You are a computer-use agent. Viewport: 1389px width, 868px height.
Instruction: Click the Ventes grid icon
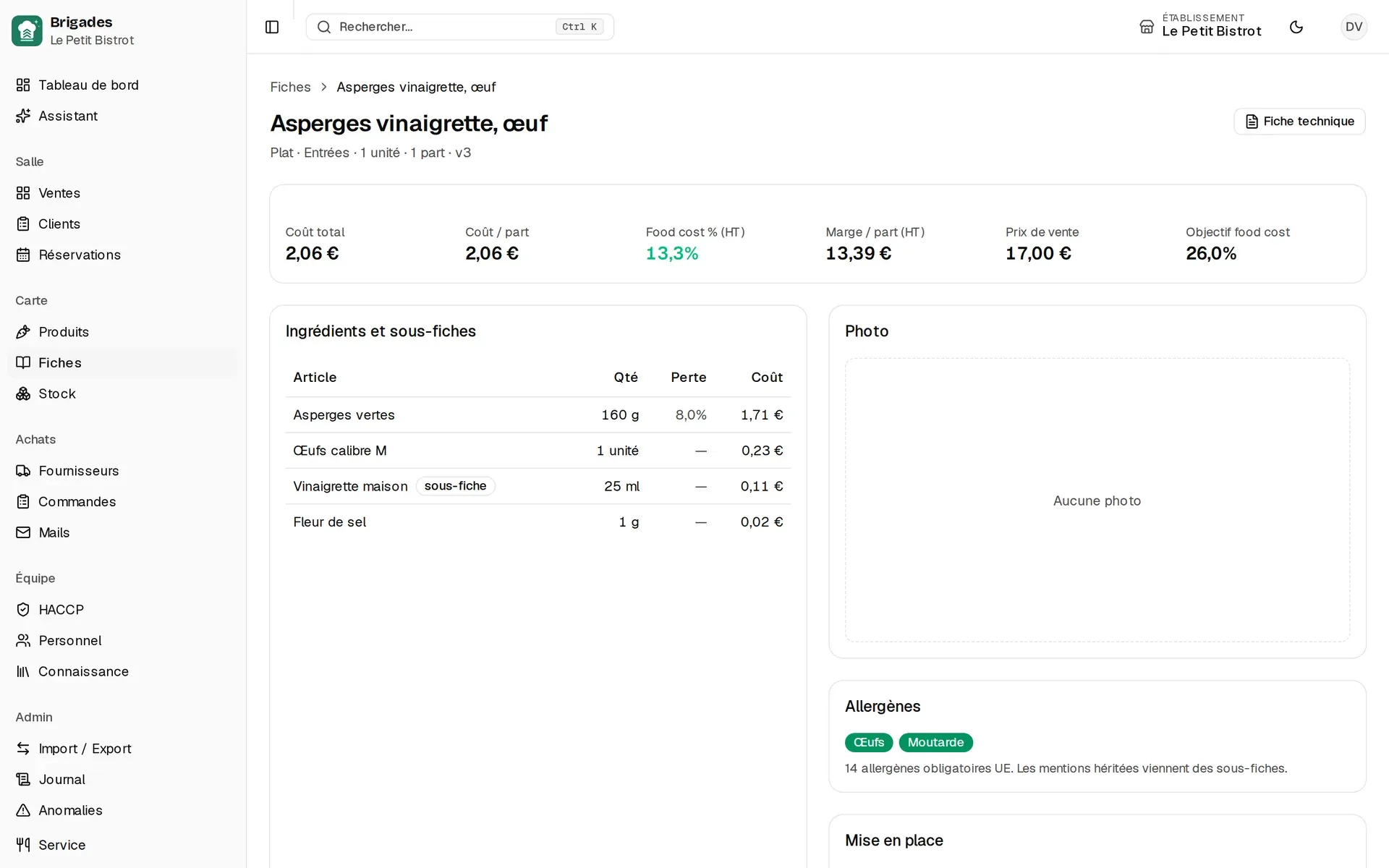(x=23, y=193)
